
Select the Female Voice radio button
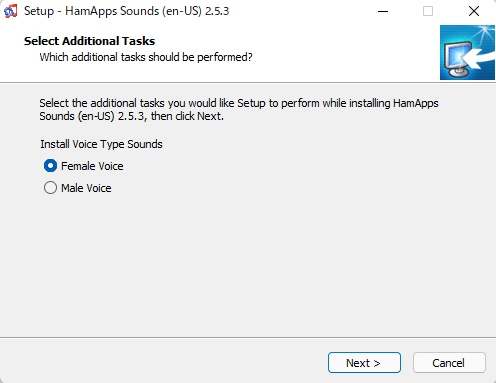[x=50, y=166]
